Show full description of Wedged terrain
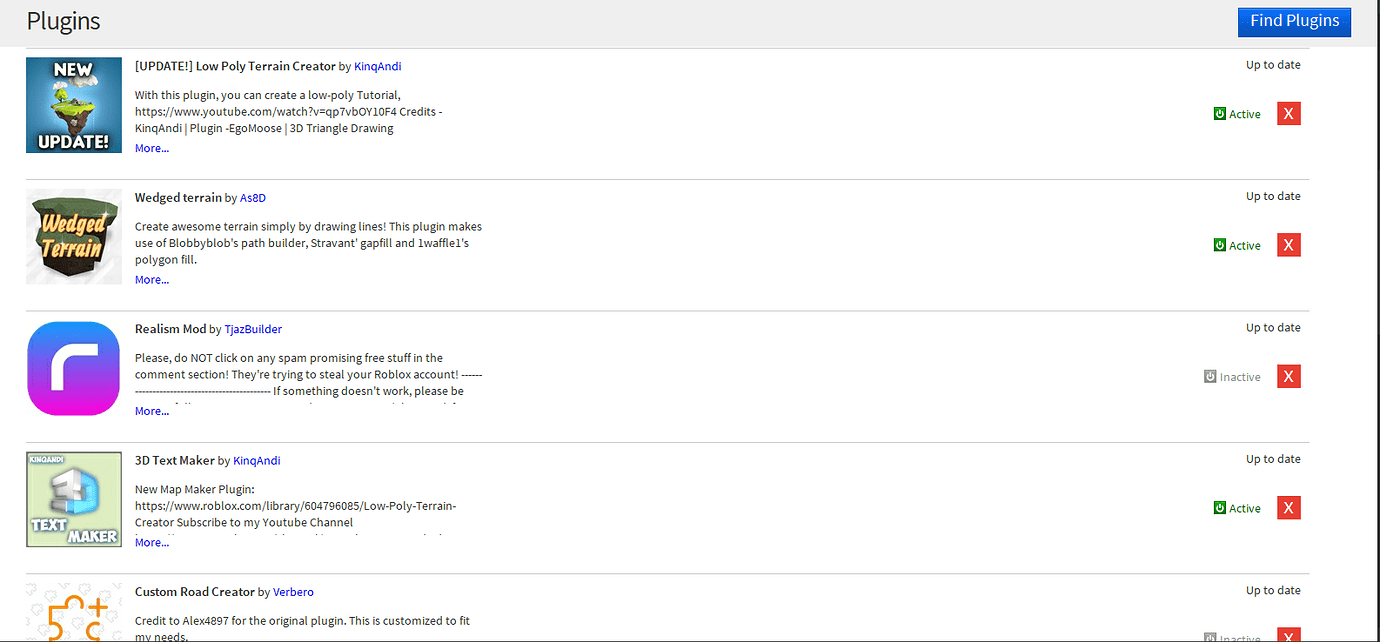This screenshot has height=642, width=1380. click(x=150, y=279)
